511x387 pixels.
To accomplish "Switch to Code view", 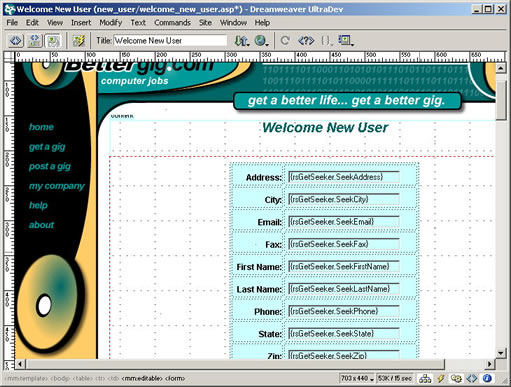I will pyautogui.click(x=15, y=41).
